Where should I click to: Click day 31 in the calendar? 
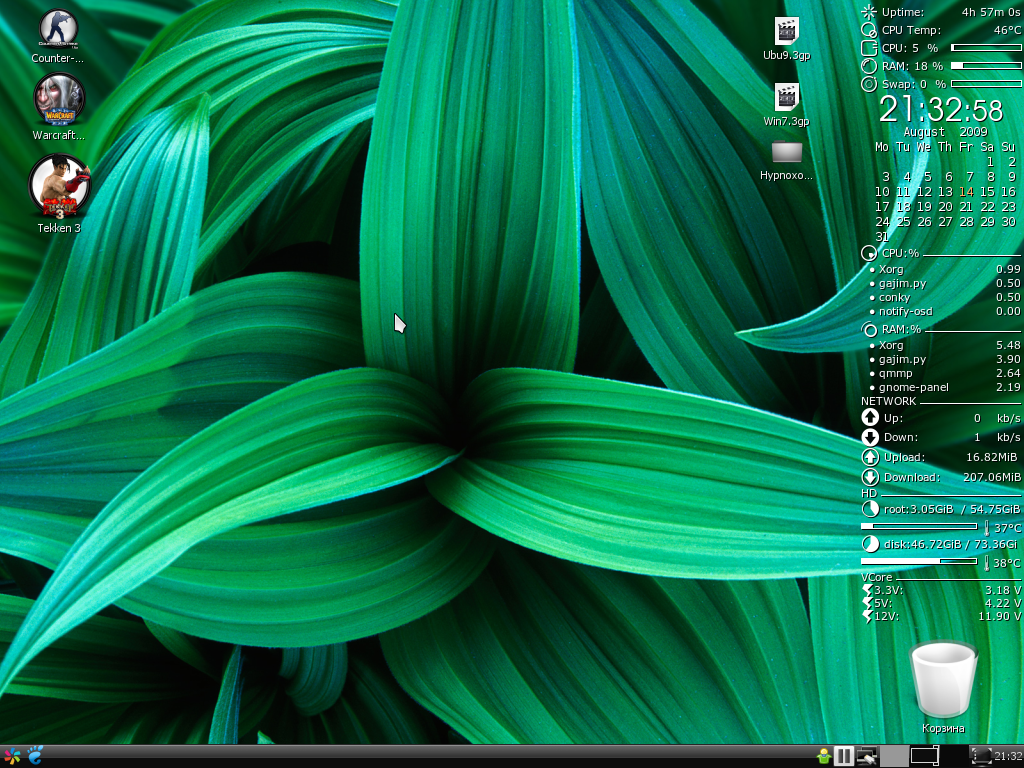pos(882,236)
